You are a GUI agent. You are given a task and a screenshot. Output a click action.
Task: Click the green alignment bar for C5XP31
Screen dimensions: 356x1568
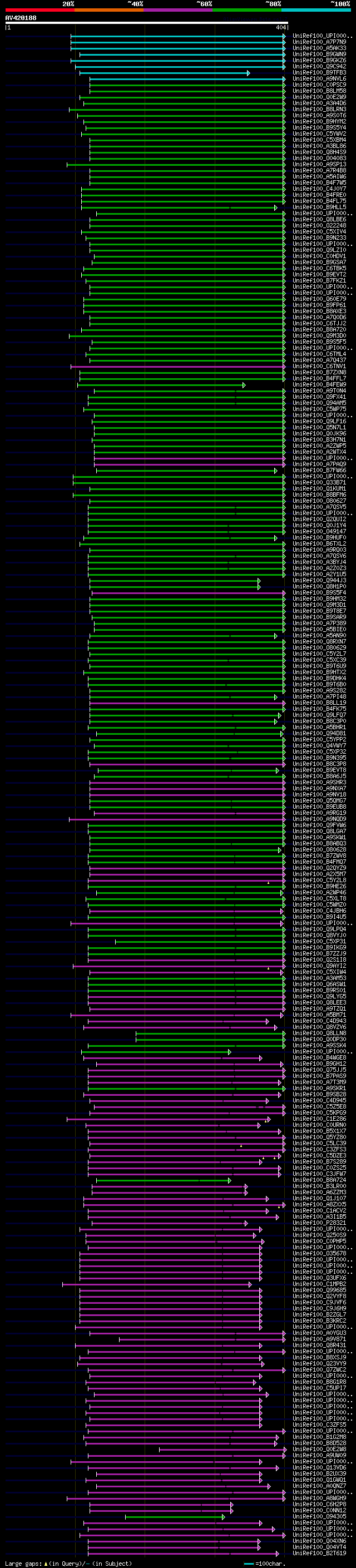[200, 942]
